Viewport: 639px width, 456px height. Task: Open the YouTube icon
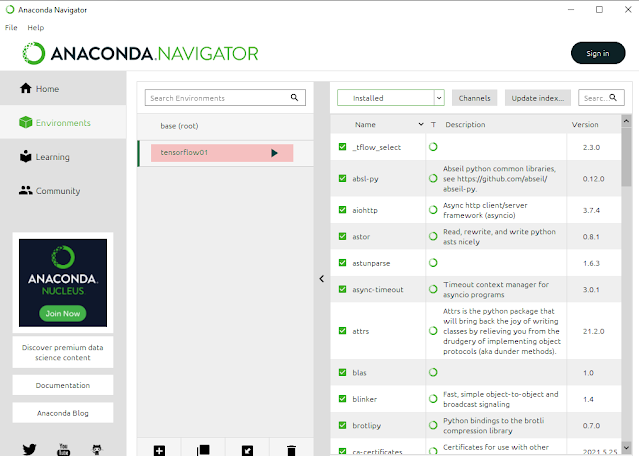(63, 449)
